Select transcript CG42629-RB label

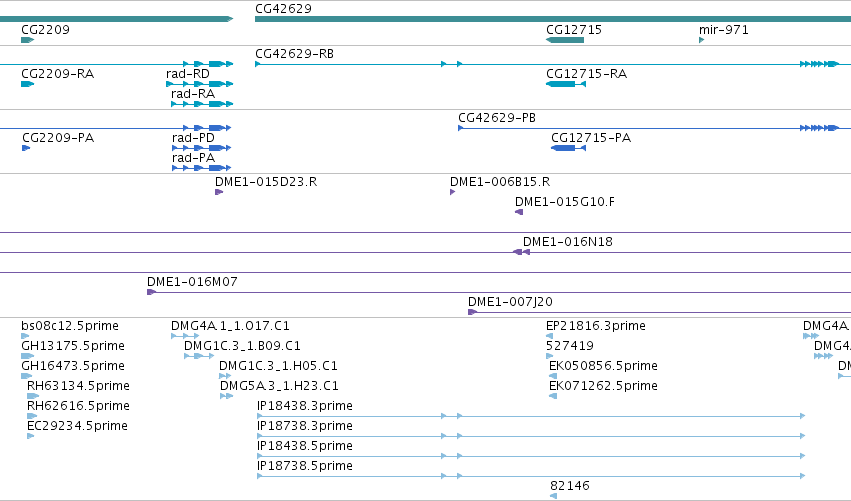(294, 54)
